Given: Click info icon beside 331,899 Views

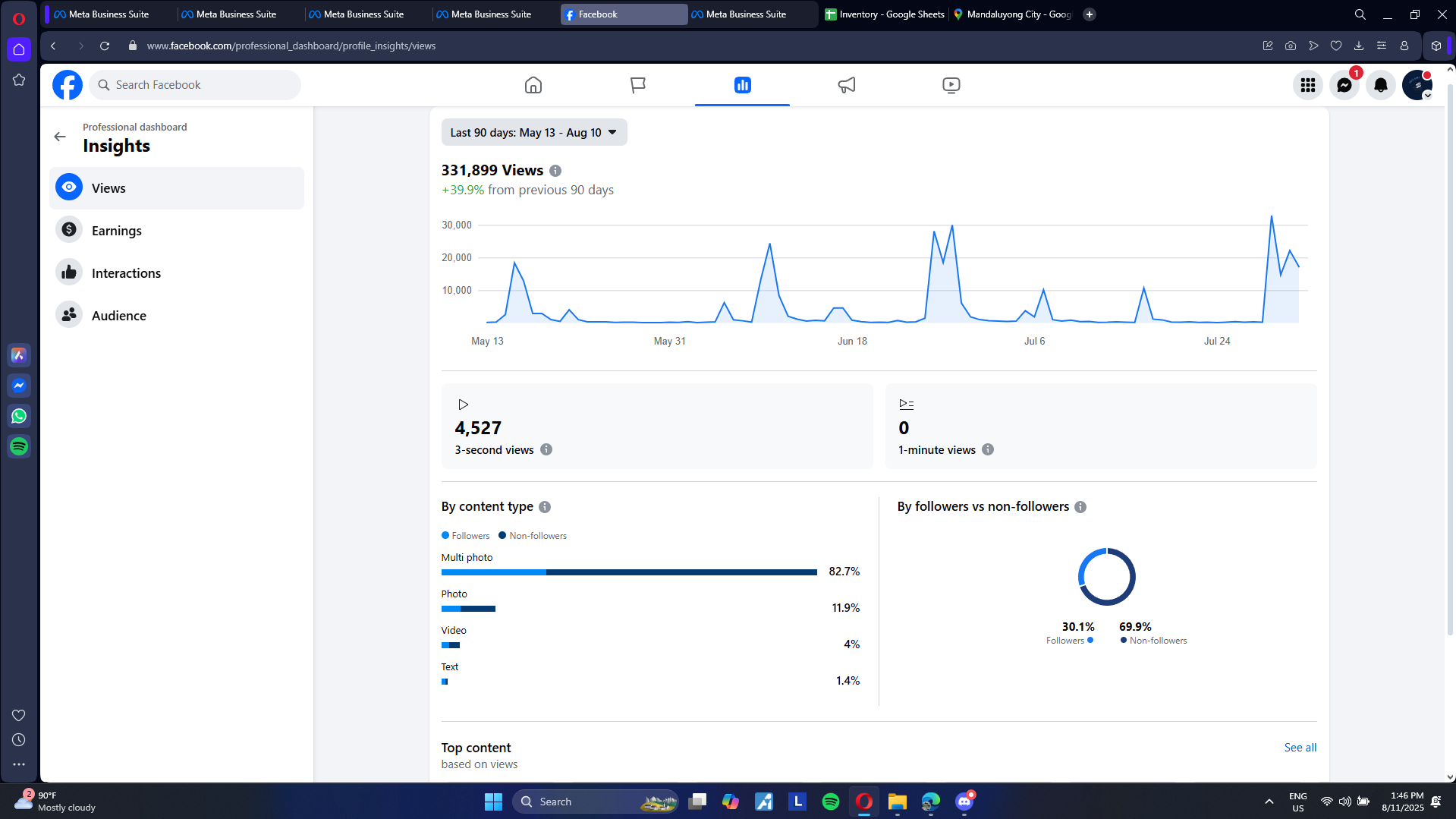Looking at the screenshot, I should (x=555, y=171).
